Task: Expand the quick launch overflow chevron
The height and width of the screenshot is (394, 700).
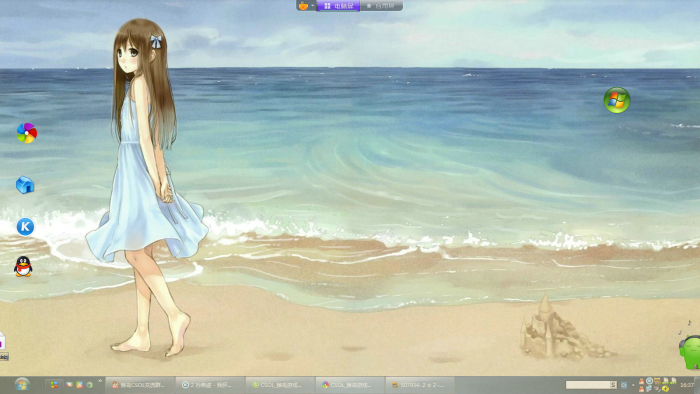Action: coord(100,381)
